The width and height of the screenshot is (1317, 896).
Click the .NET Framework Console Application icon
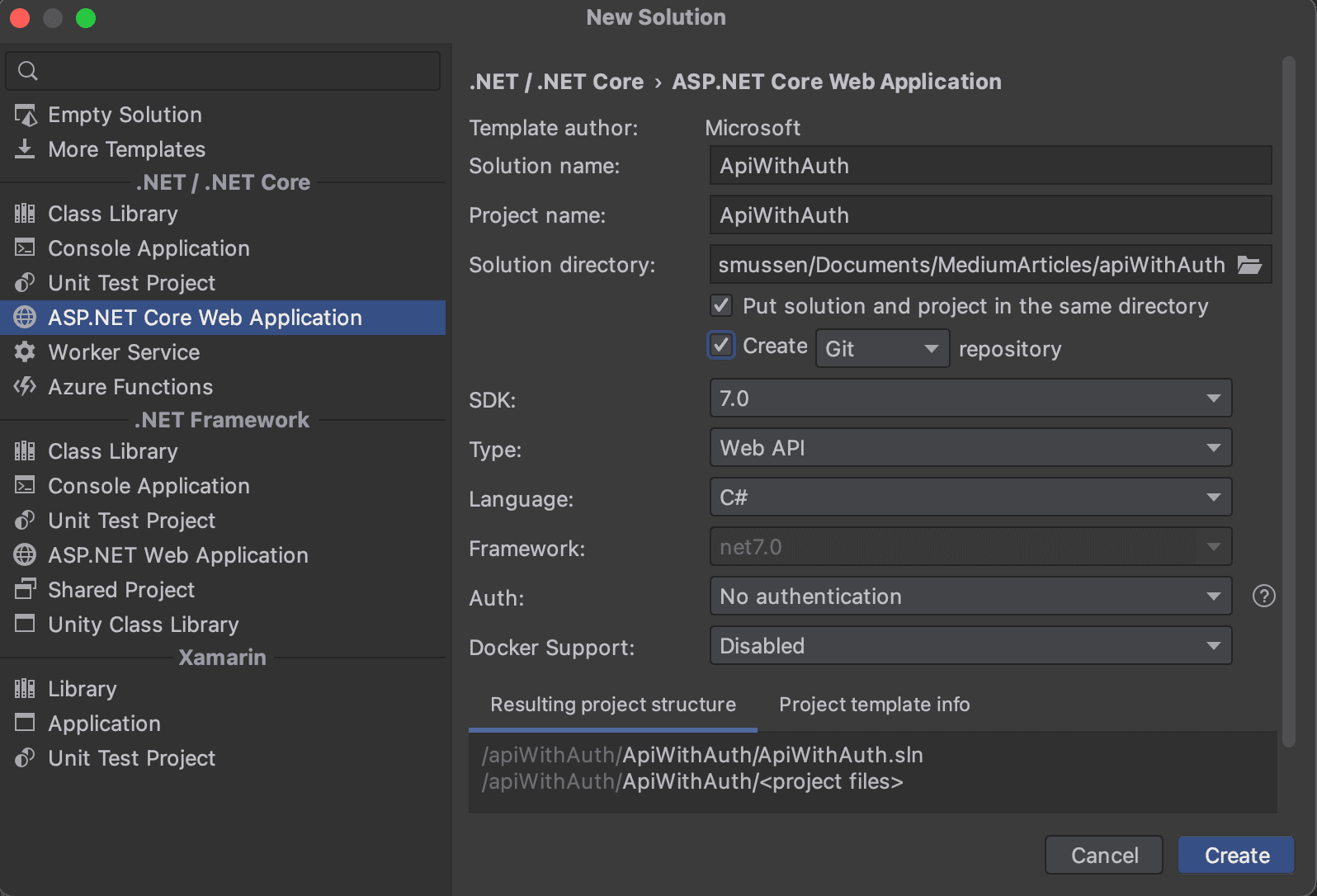[26, 486]
